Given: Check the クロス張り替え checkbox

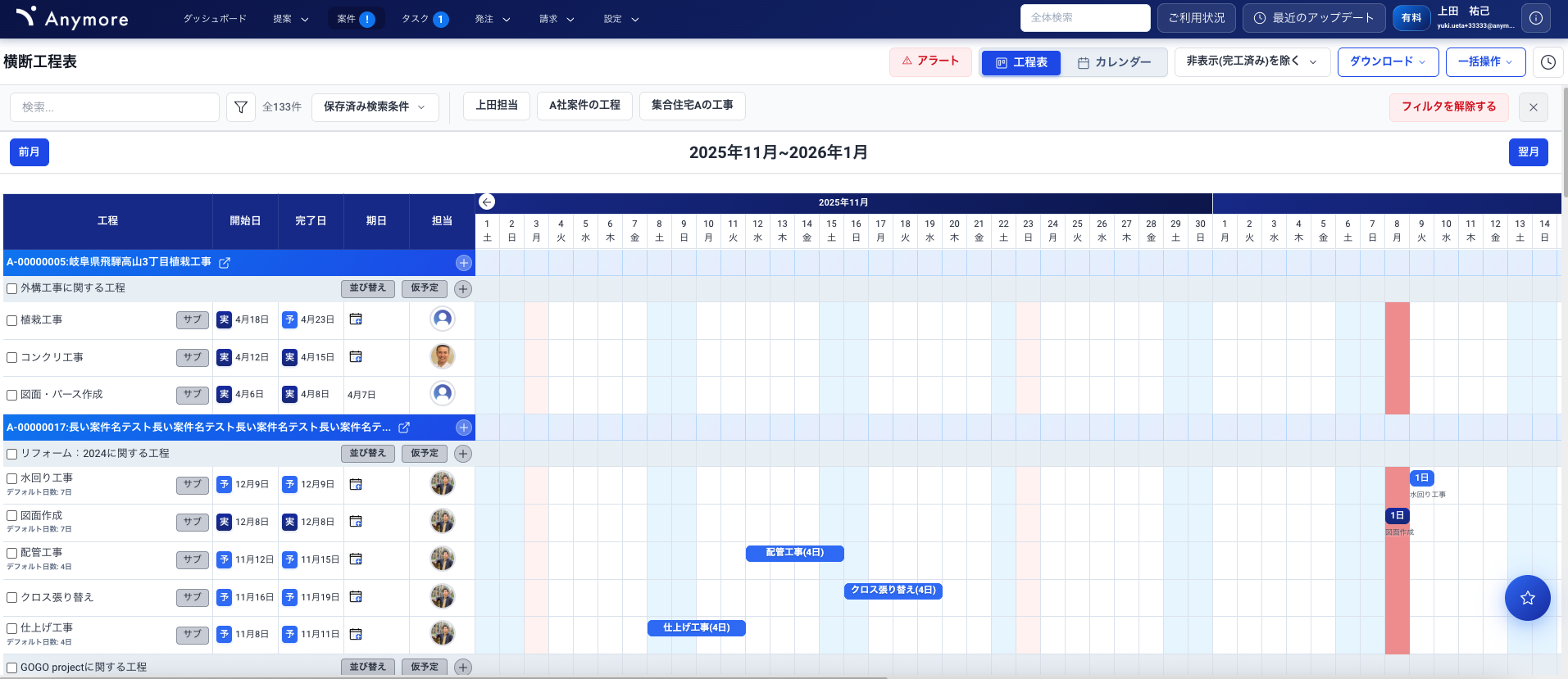Looking at the screenshot, I should (12, 598).
